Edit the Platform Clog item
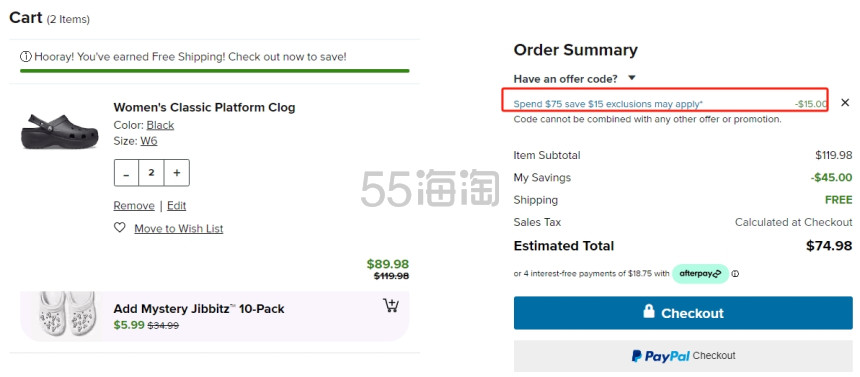This screenshot has width=860, height=377. [177, 205]
